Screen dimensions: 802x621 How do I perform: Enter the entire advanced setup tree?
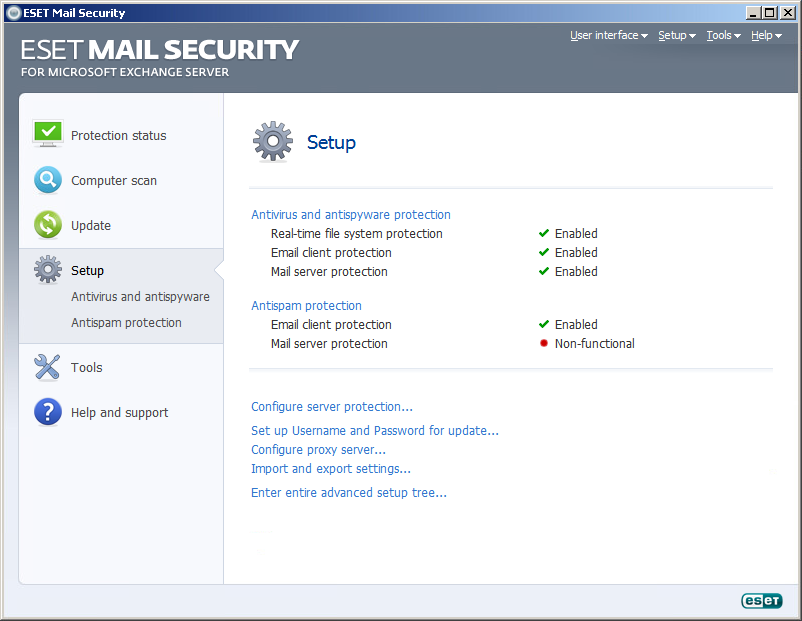click(x=348, y=492)
